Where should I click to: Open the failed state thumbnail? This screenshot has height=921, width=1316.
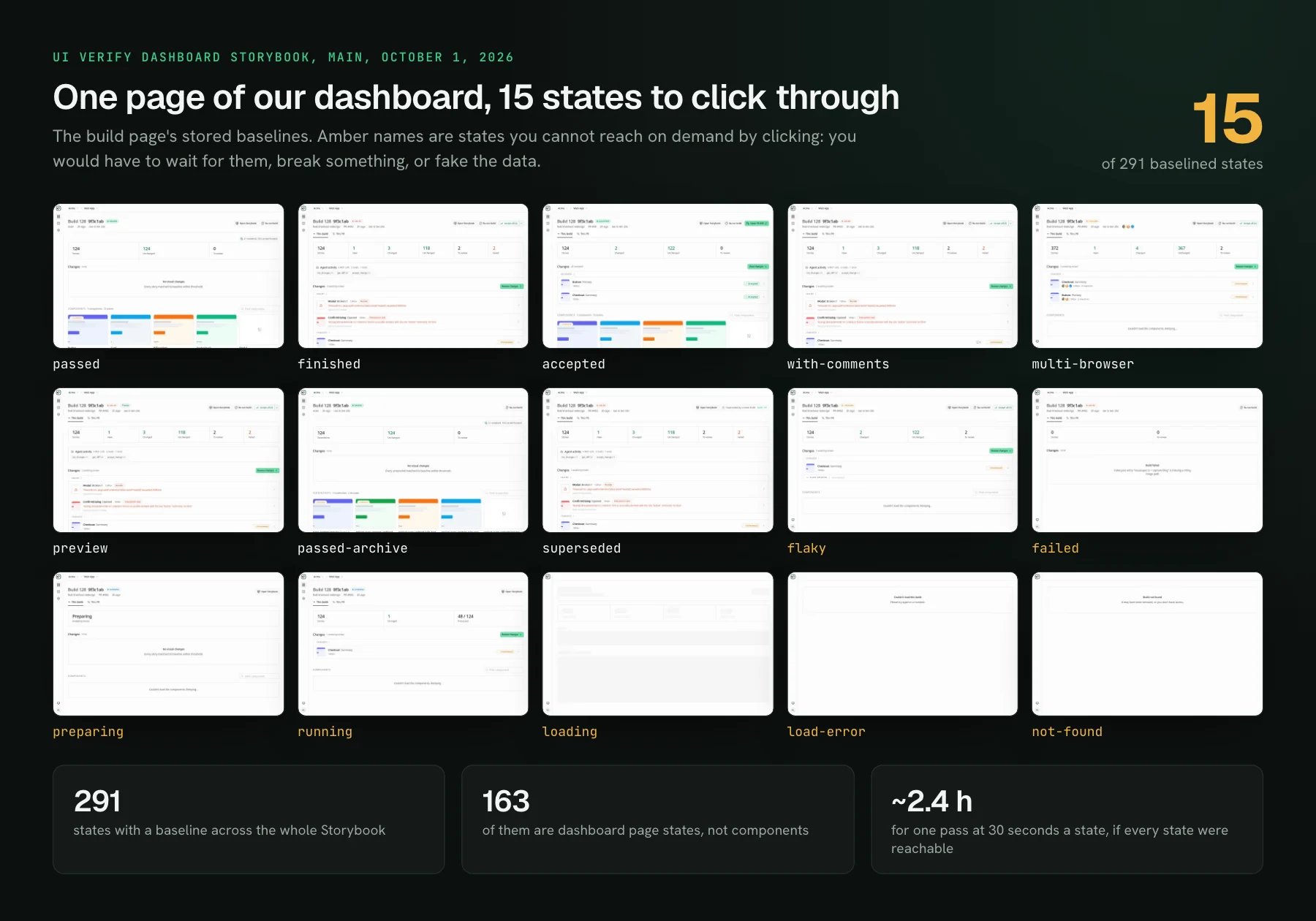pos(1147,460)
